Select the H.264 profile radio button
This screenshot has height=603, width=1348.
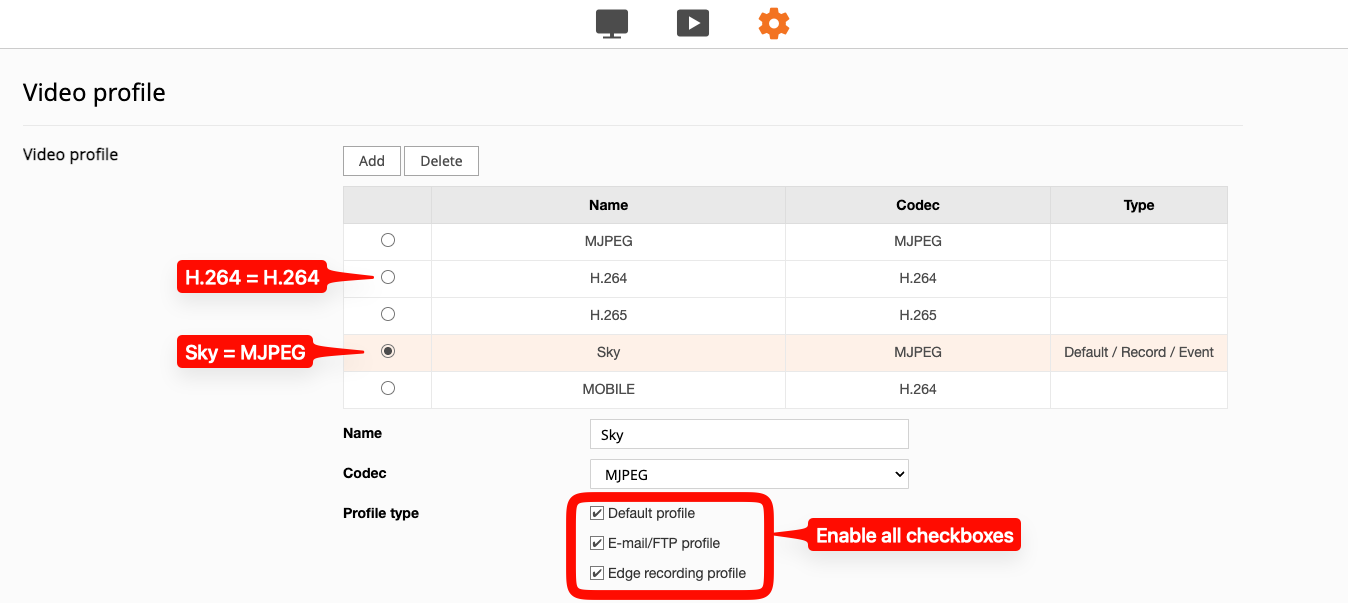tap(388, 277)
